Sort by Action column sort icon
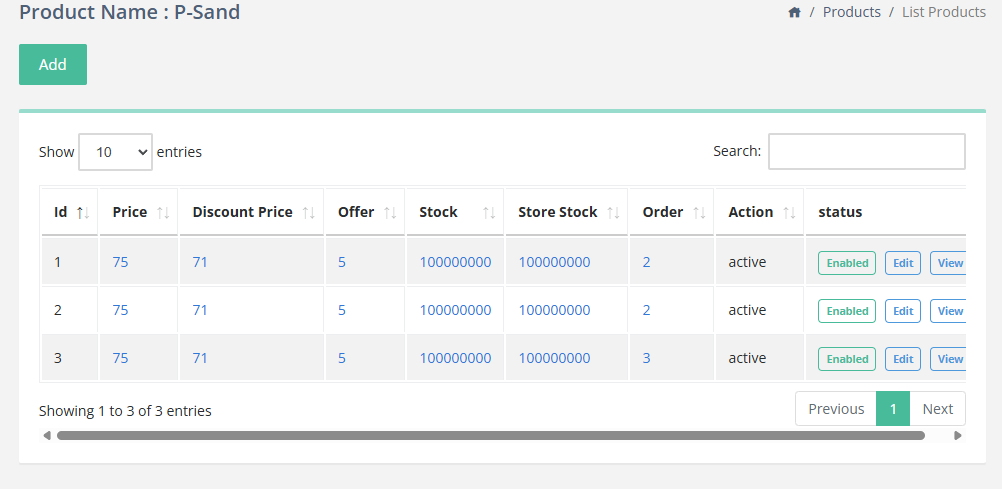The height and width of the screenshot is (489, 1002). tap(789, 213)
